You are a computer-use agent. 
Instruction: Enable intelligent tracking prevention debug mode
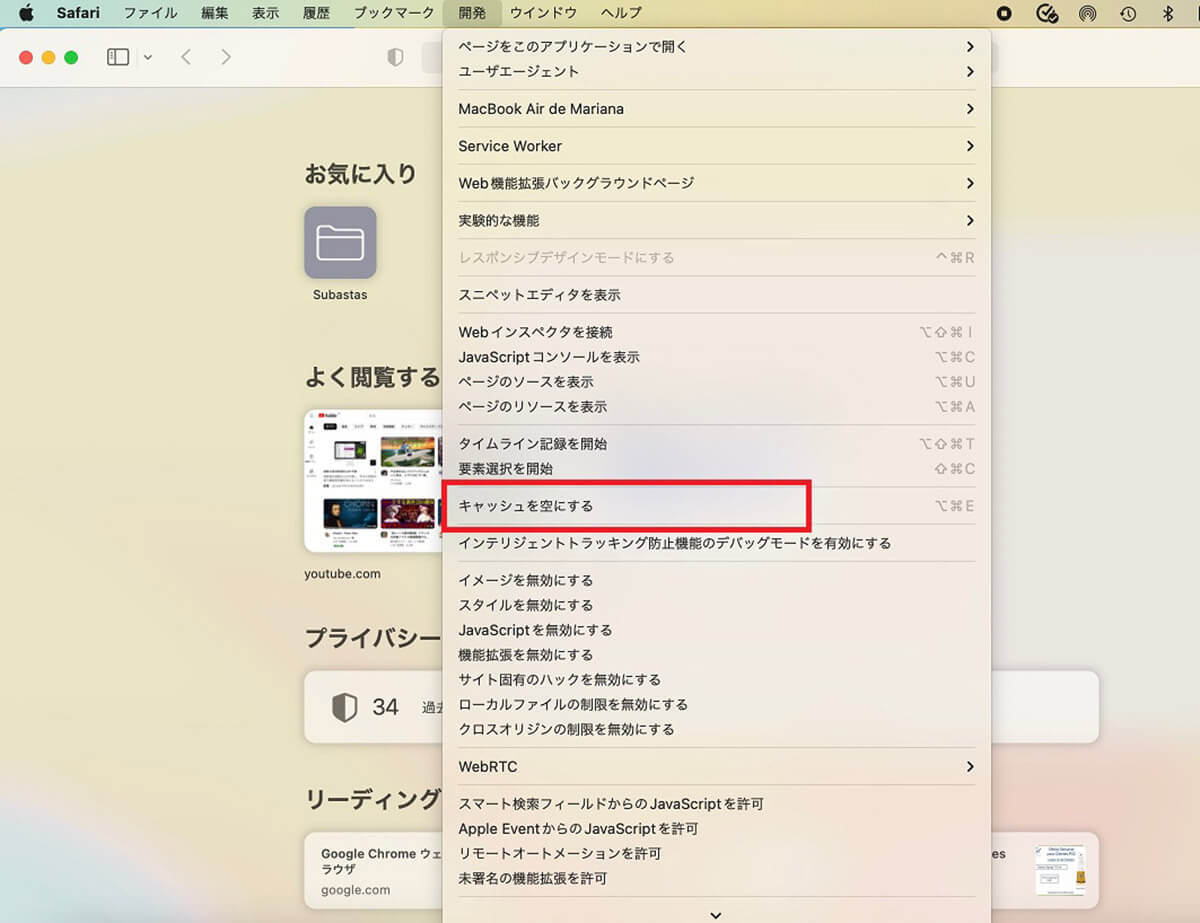pos(717,543)
